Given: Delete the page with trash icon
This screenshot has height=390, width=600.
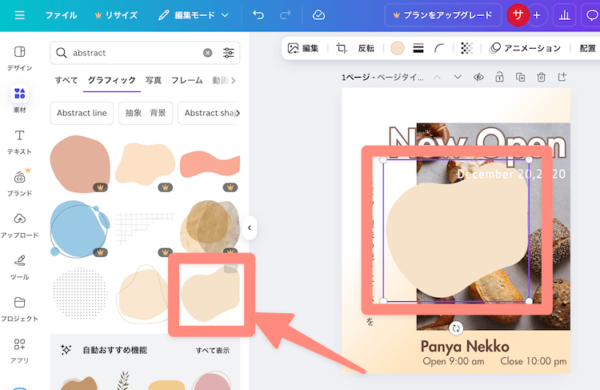Looking at the screenshot, I should [541, 77].
